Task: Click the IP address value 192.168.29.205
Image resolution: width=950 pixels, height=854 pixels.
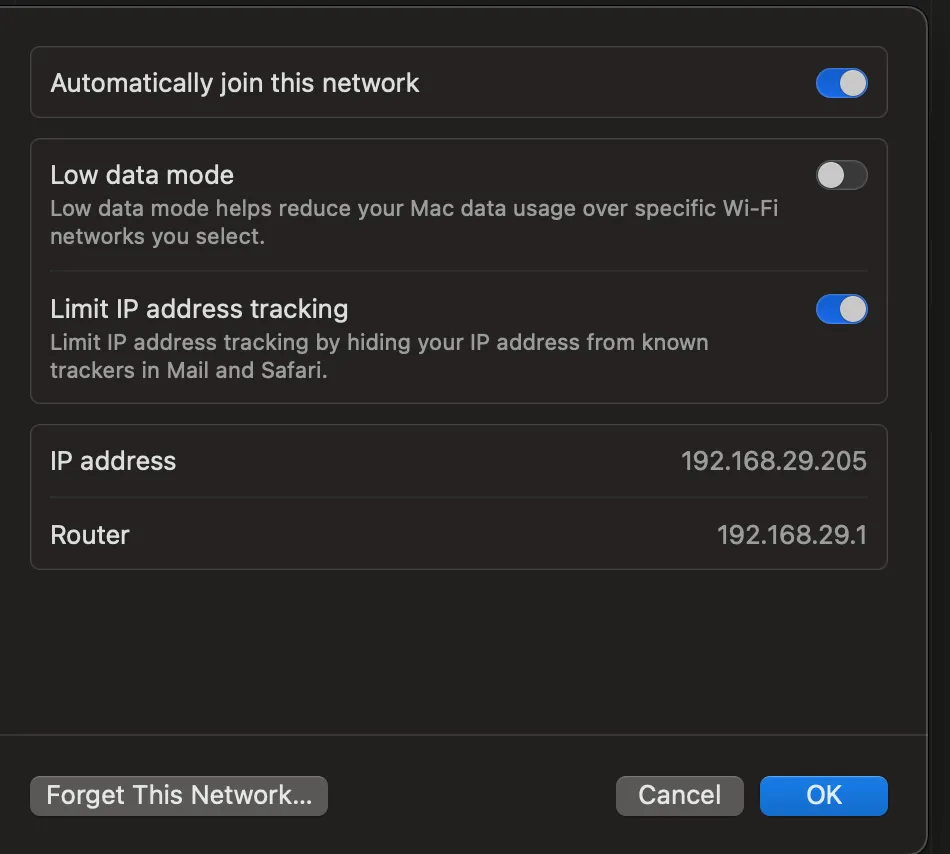Action: tap(773, 461)
